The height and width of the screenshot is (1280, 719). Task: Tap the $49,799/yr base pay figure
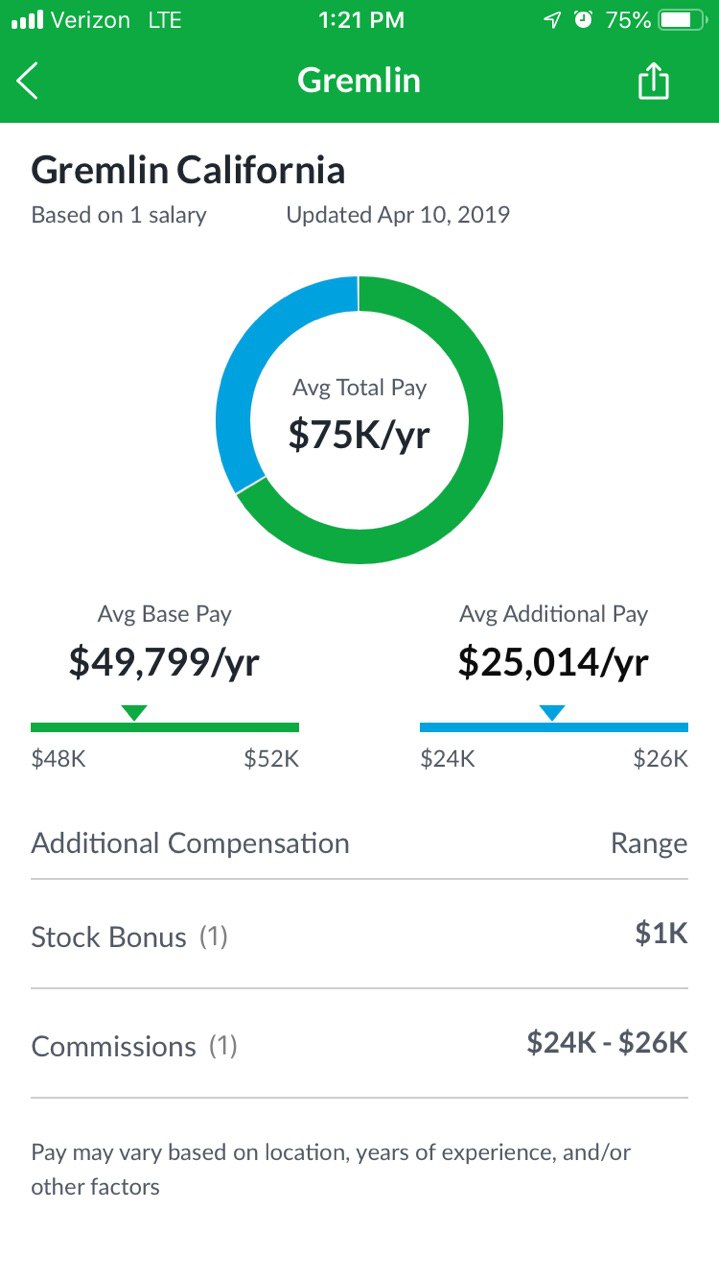tap(164, 662)
